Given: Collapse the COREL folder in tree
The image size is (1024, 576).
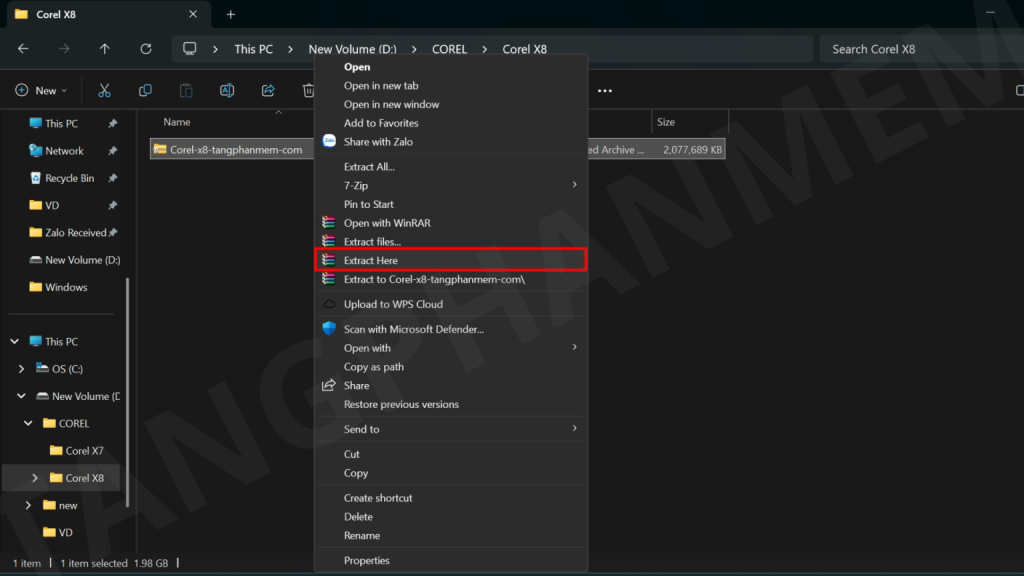Looking at the screenshot, I should 29,423.
